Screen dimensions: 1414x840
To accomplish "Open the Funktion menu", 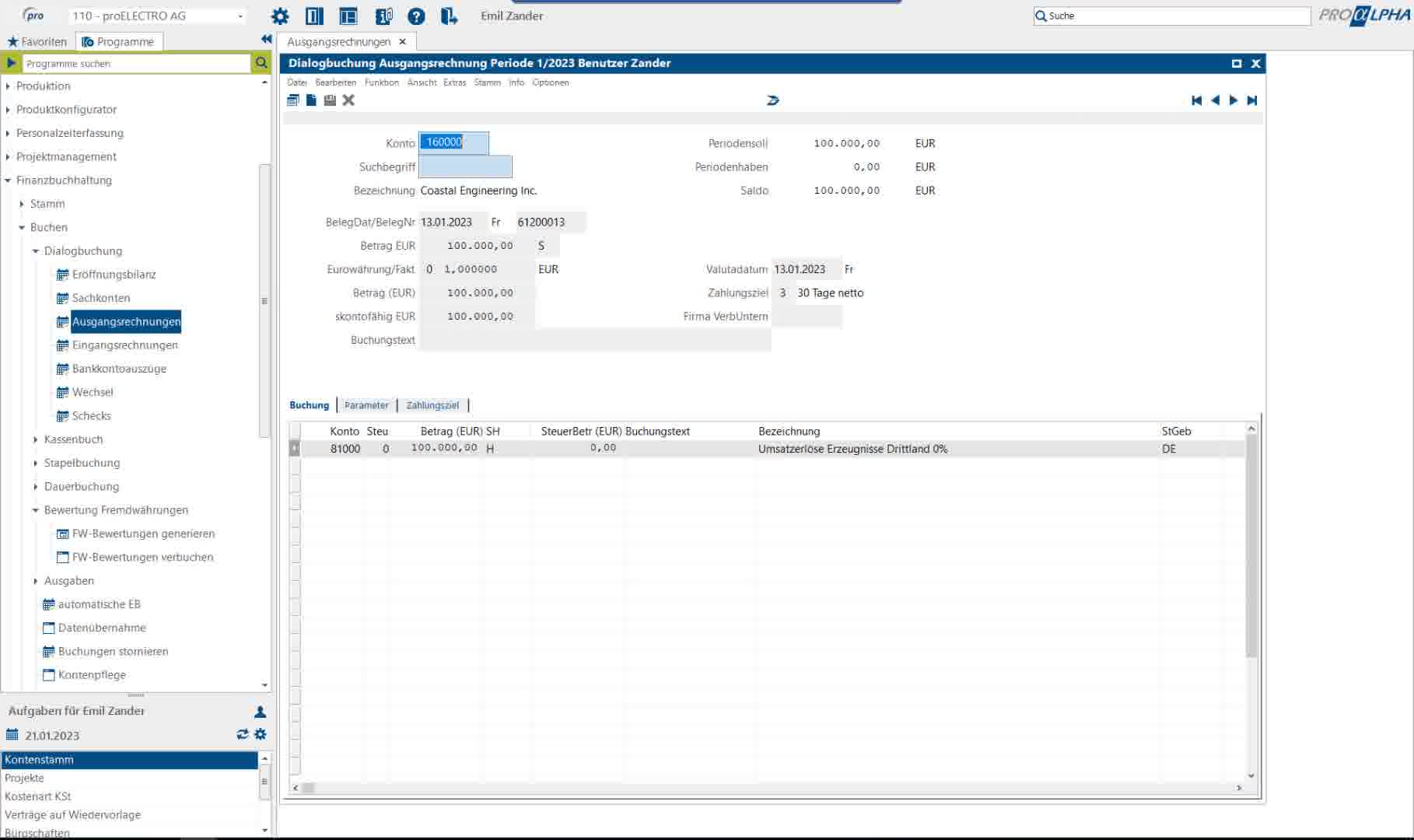I will click(x=382, y=82).
